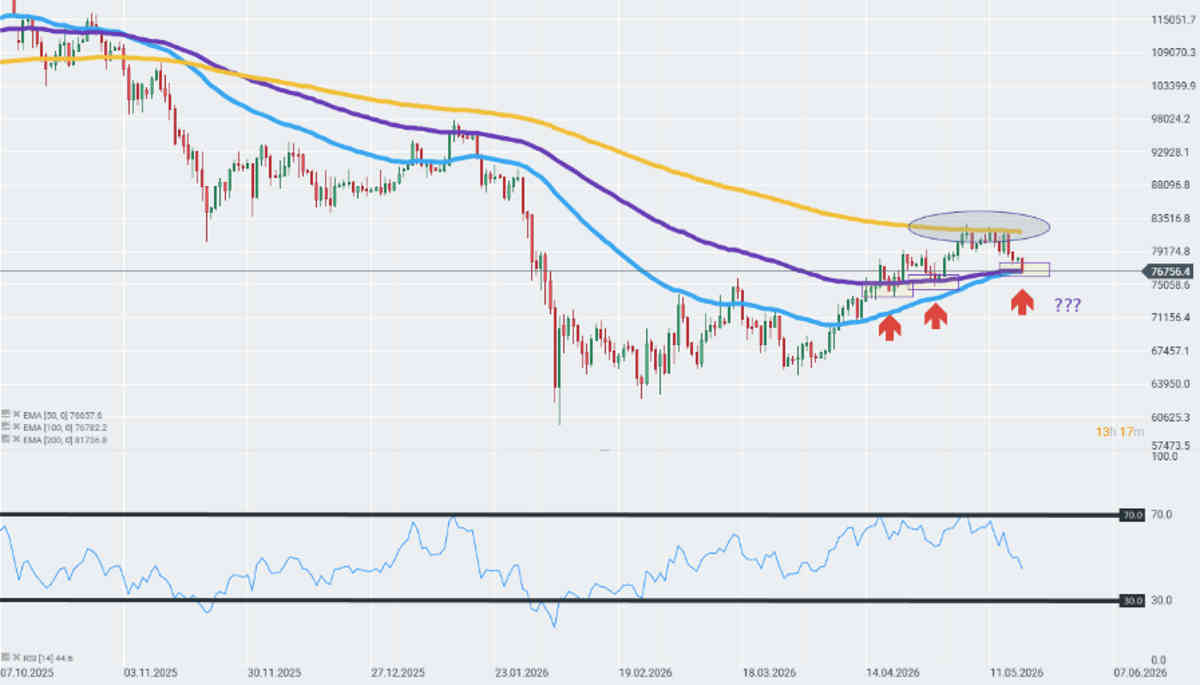Select the red arrow beside question marks
The height and width of the screenshot is (685, 1200).
click(1021, 303)
